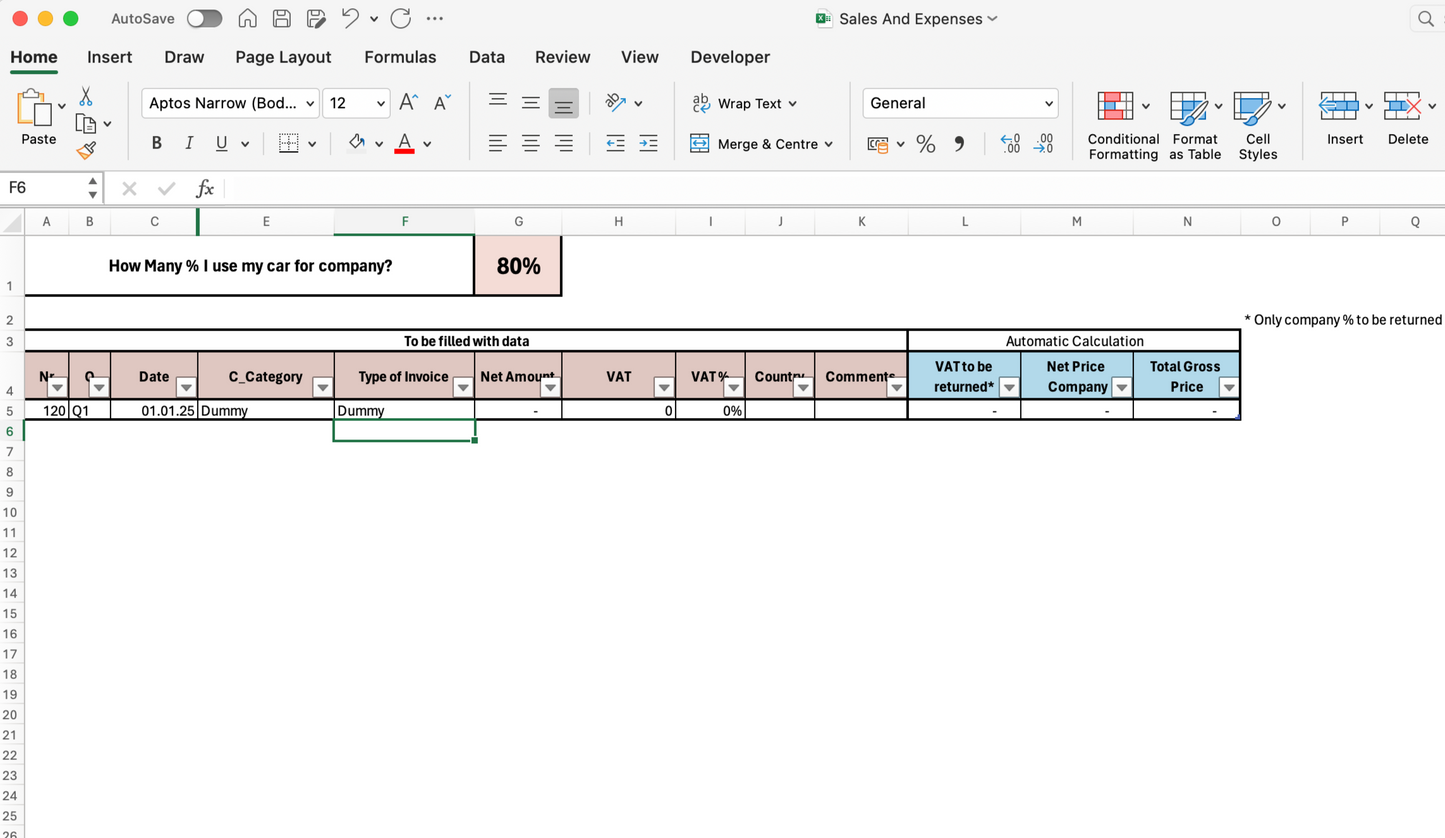
Task: Open the Page Layout tab
Action: click(x=283, y=57)
